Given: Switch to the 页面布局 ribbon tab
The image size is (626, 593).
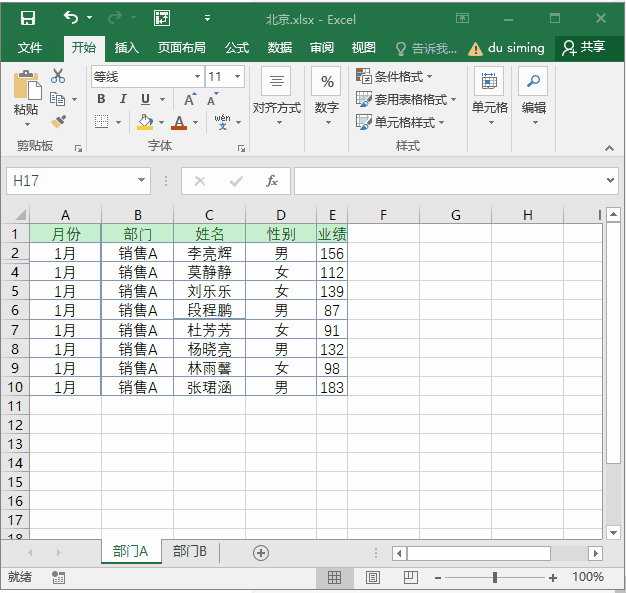Looking at the screenshot, I should [x=181, y=48].
